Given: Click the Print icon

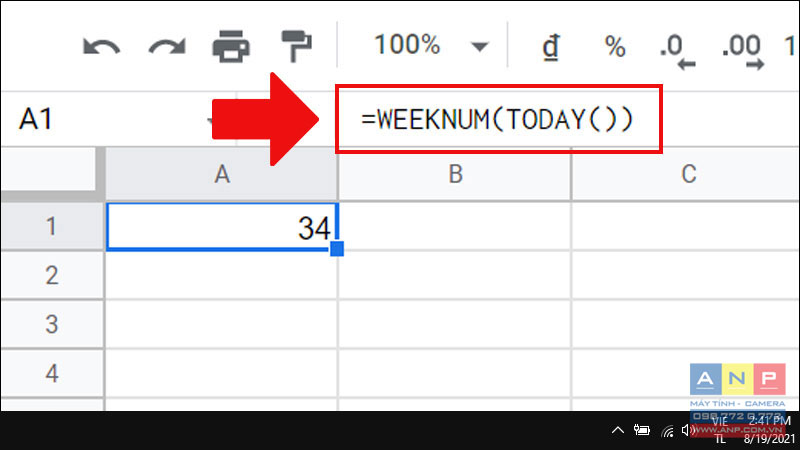Looking at the screenshot, I should (231, 46).
